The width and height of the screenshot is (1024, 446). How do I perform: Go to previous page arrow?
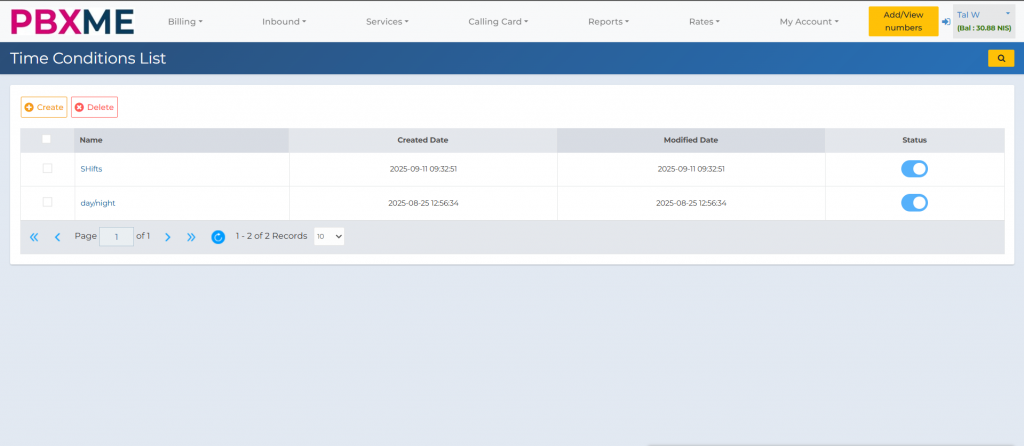[x=57, y=237]
